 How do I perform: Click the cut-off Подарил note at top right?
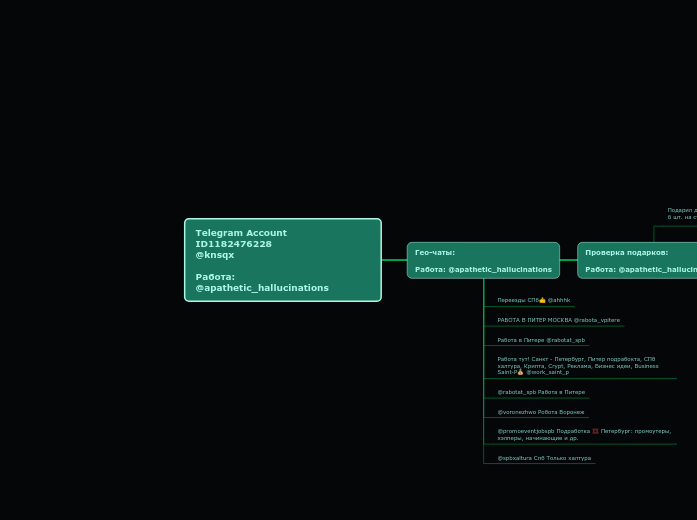point(682,214)
